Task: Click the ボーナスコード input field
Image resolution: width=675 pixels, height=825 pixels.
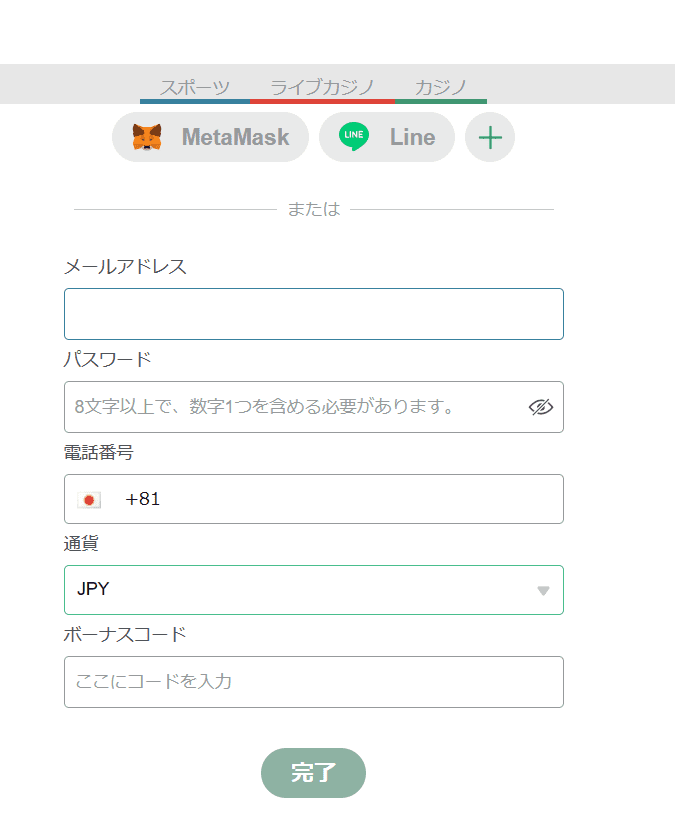Action: tap(314, 682)
